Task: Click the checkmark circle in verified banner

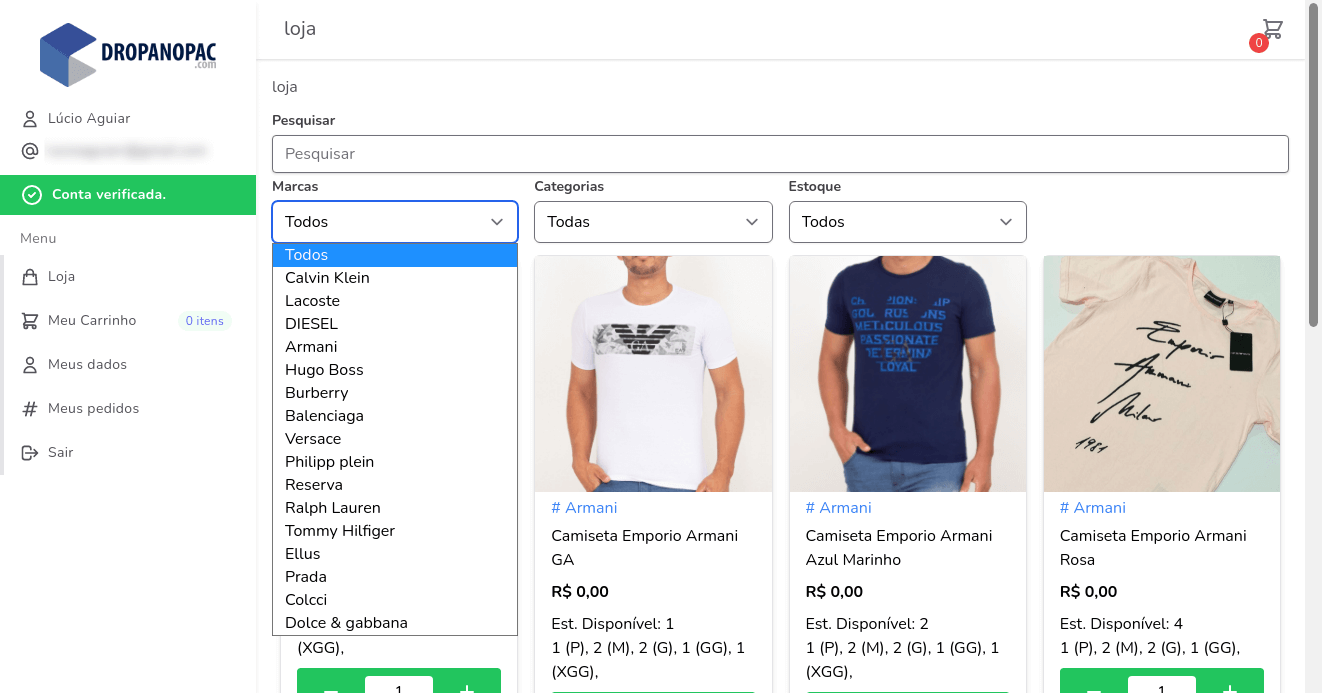Action: coord(32,195)
